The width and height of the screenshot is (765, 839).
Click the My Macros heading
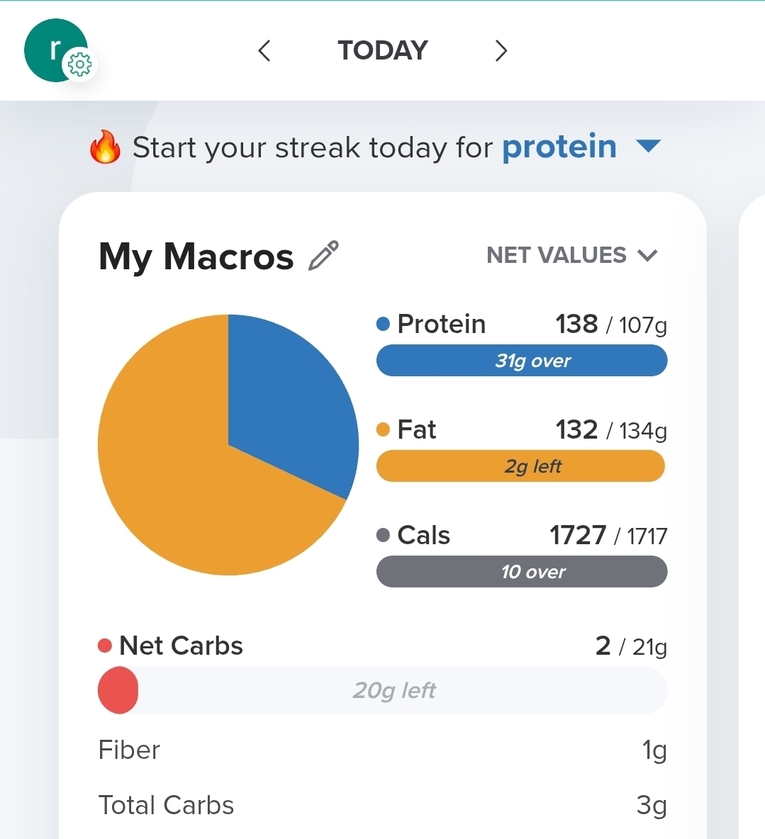pos(196,257)
